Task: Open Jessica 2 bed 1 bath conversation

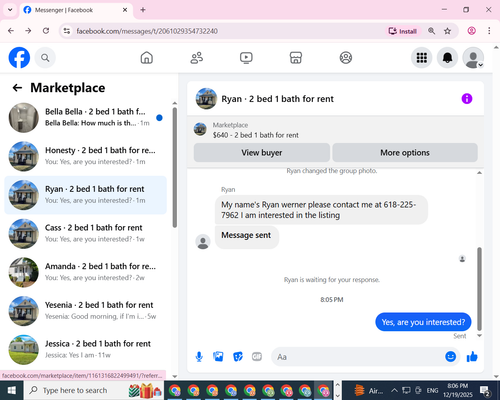Action: [85, 350]
